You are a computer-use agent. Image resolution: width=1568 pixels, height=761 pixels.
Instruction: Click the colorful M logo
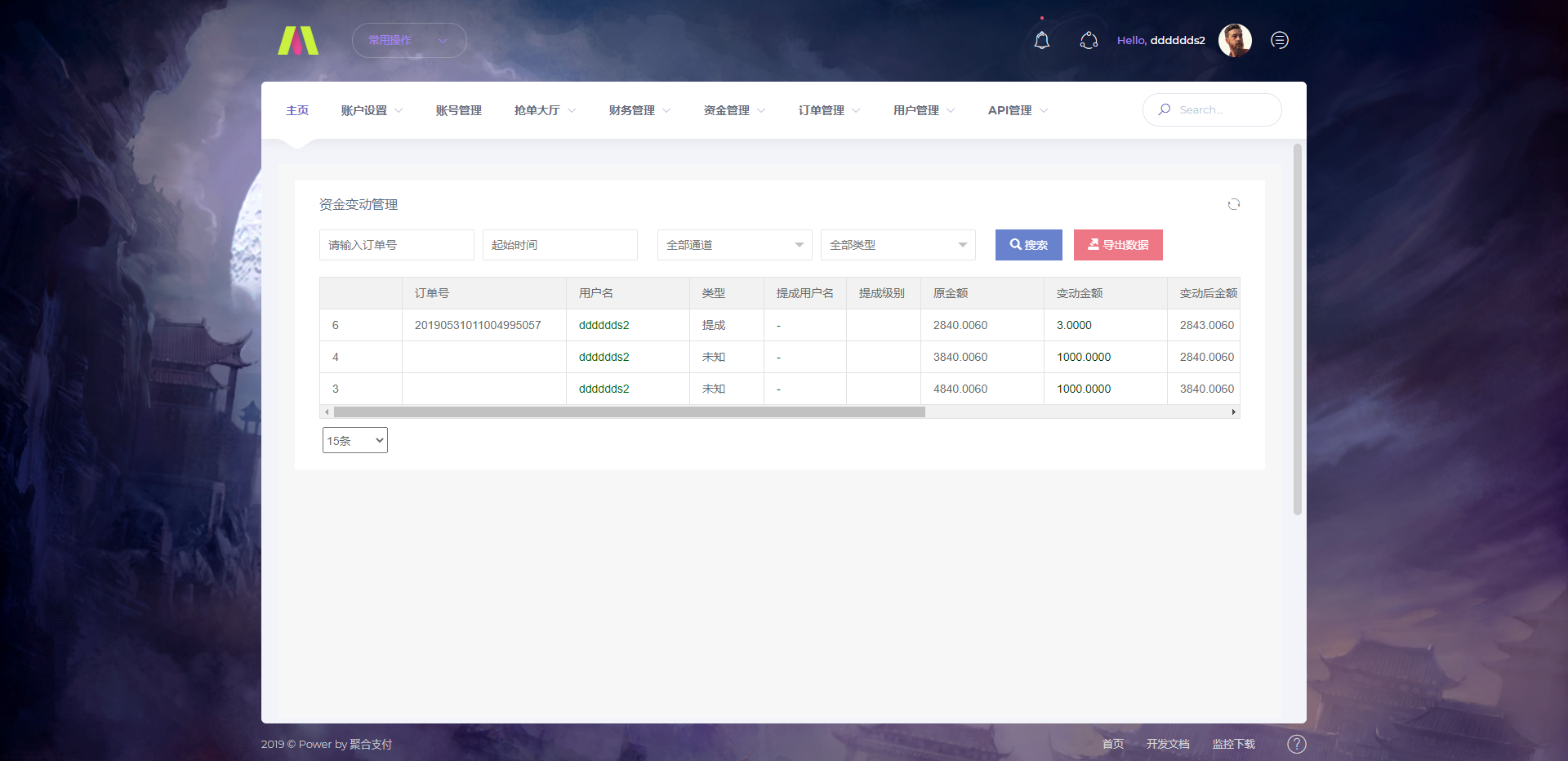[x=298, y=40]
